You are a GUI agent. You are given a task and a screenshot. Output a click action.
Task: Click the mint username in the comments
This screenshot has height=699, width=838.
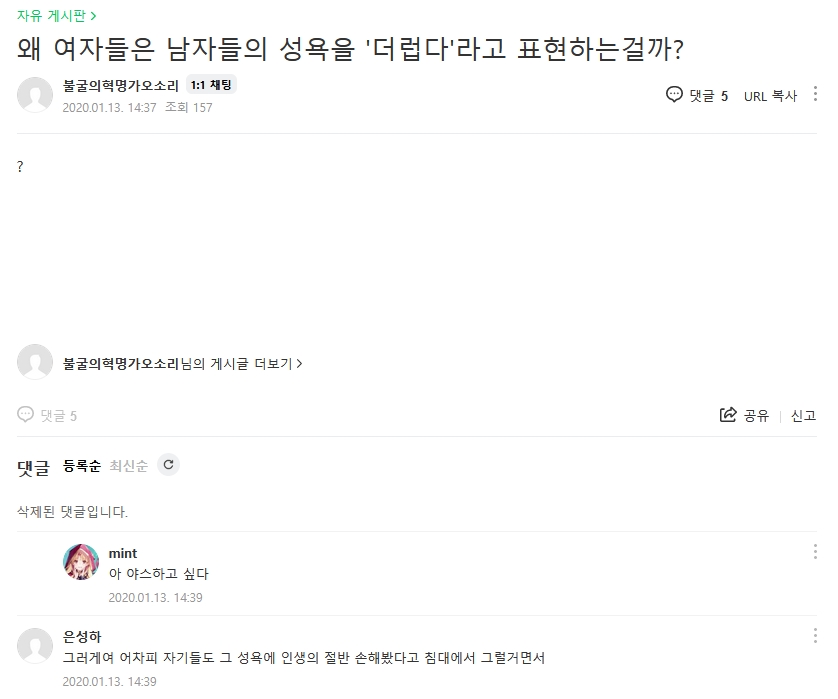click(123, 553)
